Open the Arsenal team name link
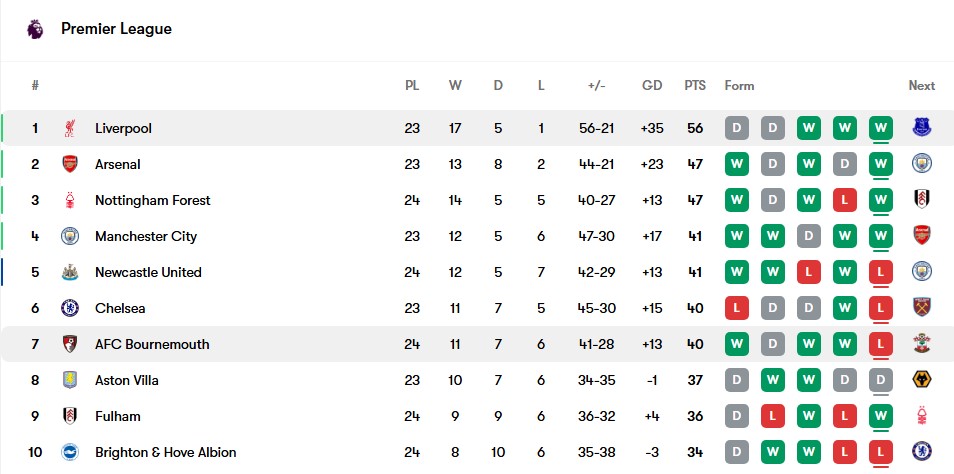The height and width of the screenshot is (474, 954). [x=117, y=164]
